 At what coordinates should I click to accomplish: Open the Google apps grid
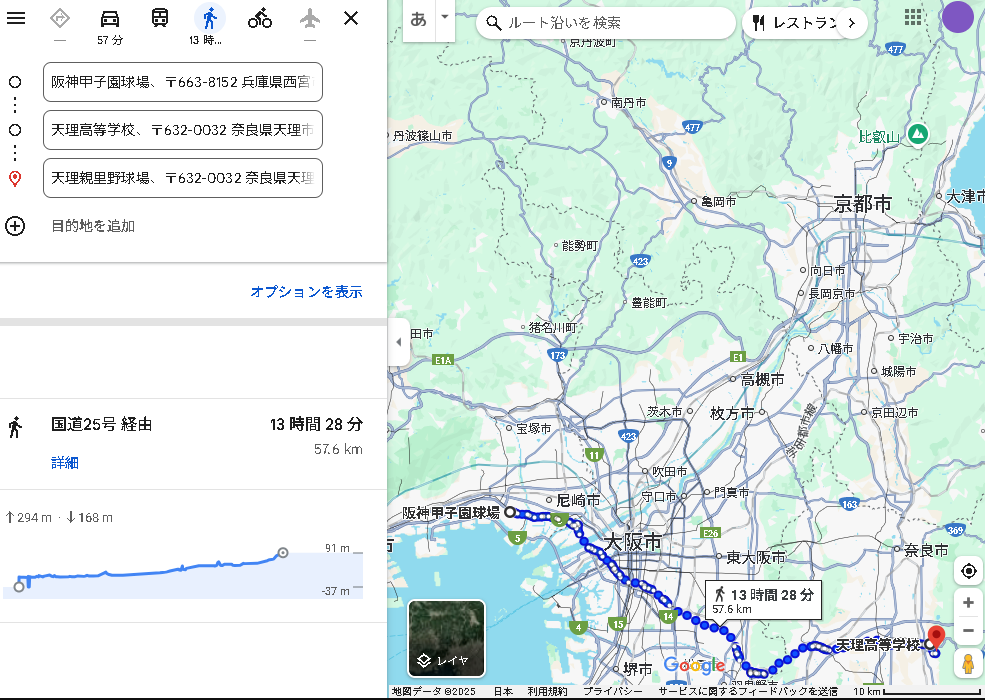[913, 17]
